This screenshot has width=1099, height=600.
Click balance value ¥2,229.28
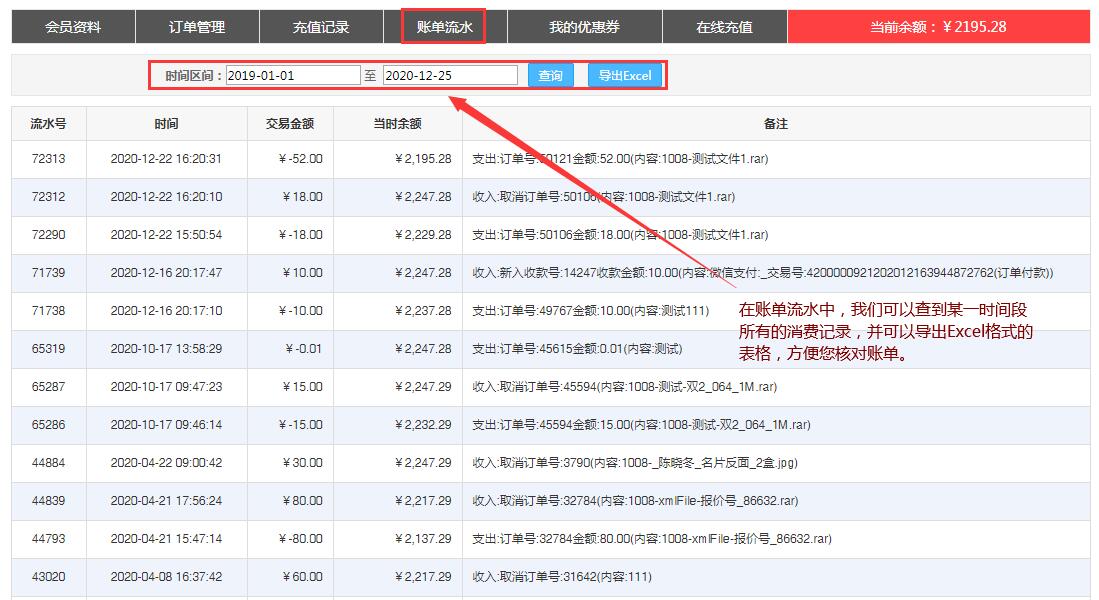coord(423,235)
